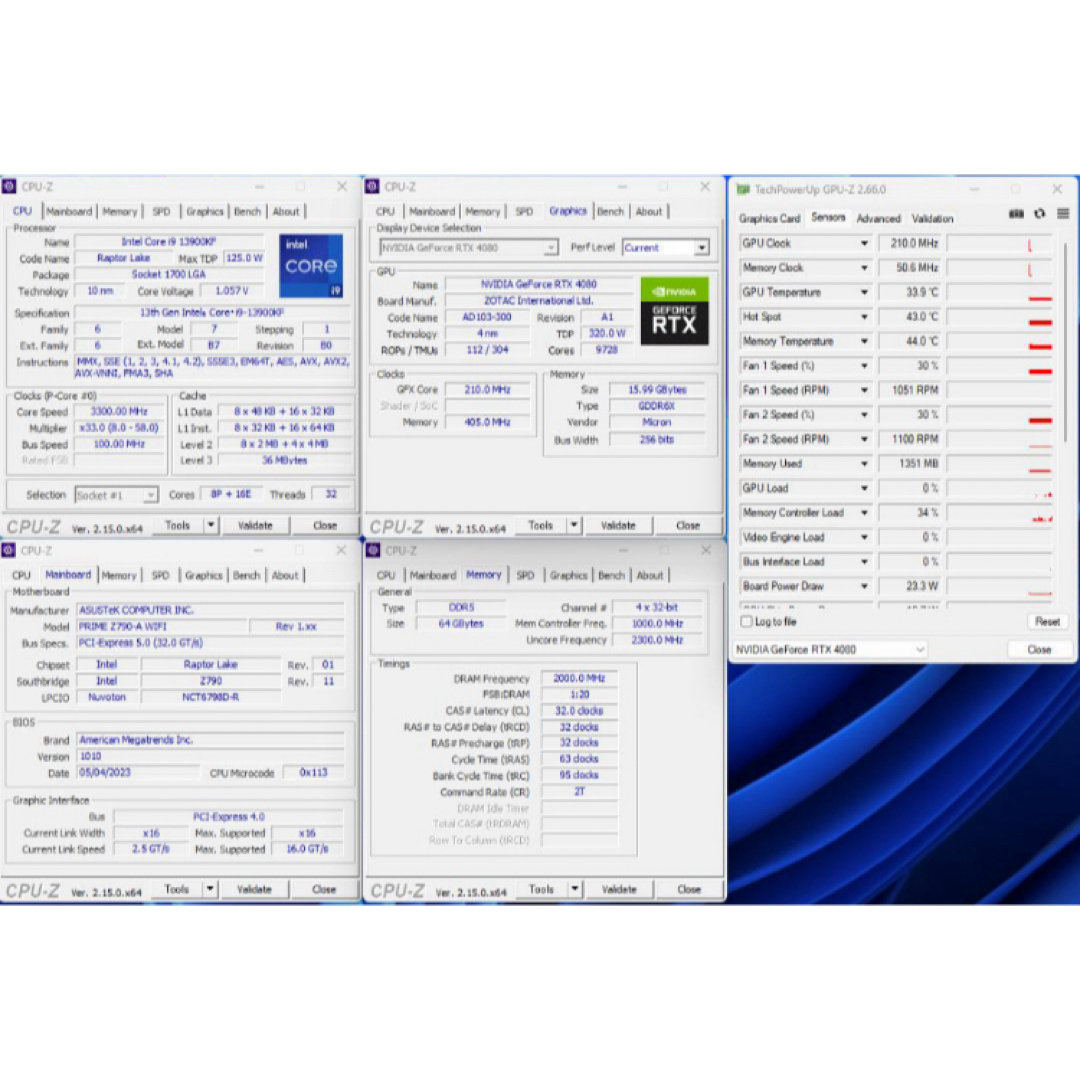Open the GPU Load sensor dropdown
The width and height of the screenshot is (1080, 1080).
click(x=864, y=488)
